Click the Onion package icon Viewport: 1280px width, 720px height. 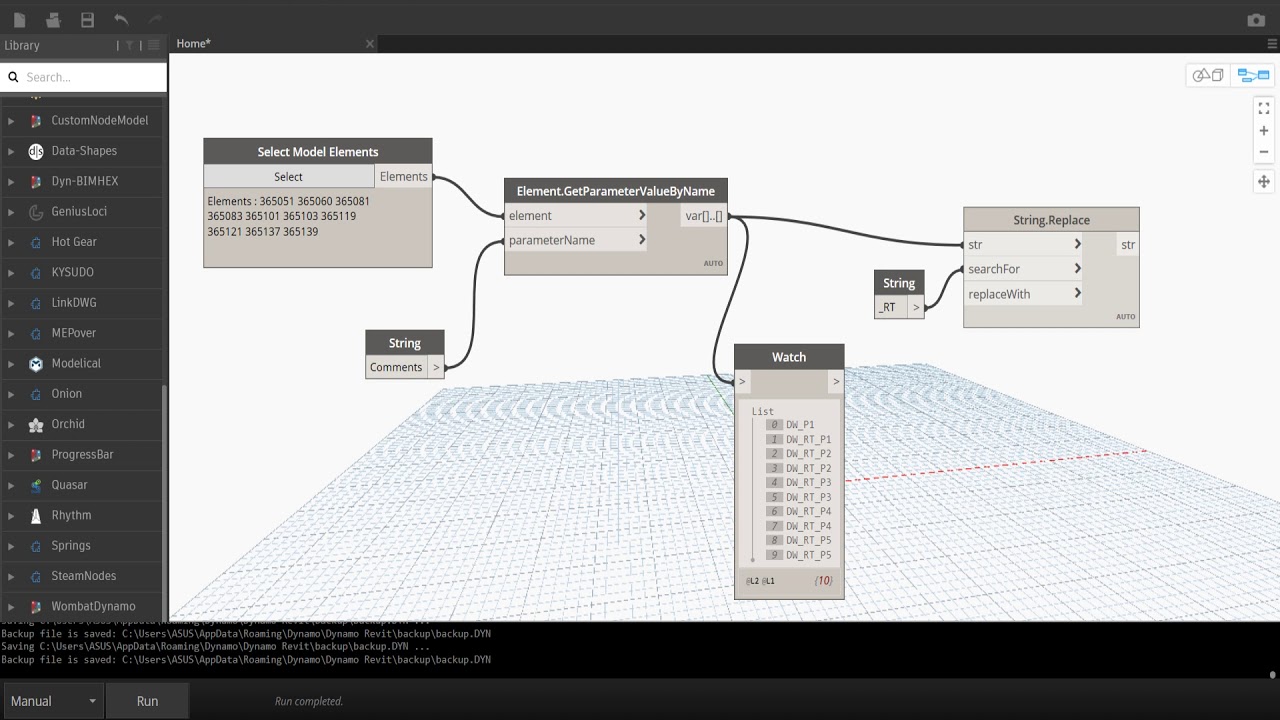click(36, 394)
